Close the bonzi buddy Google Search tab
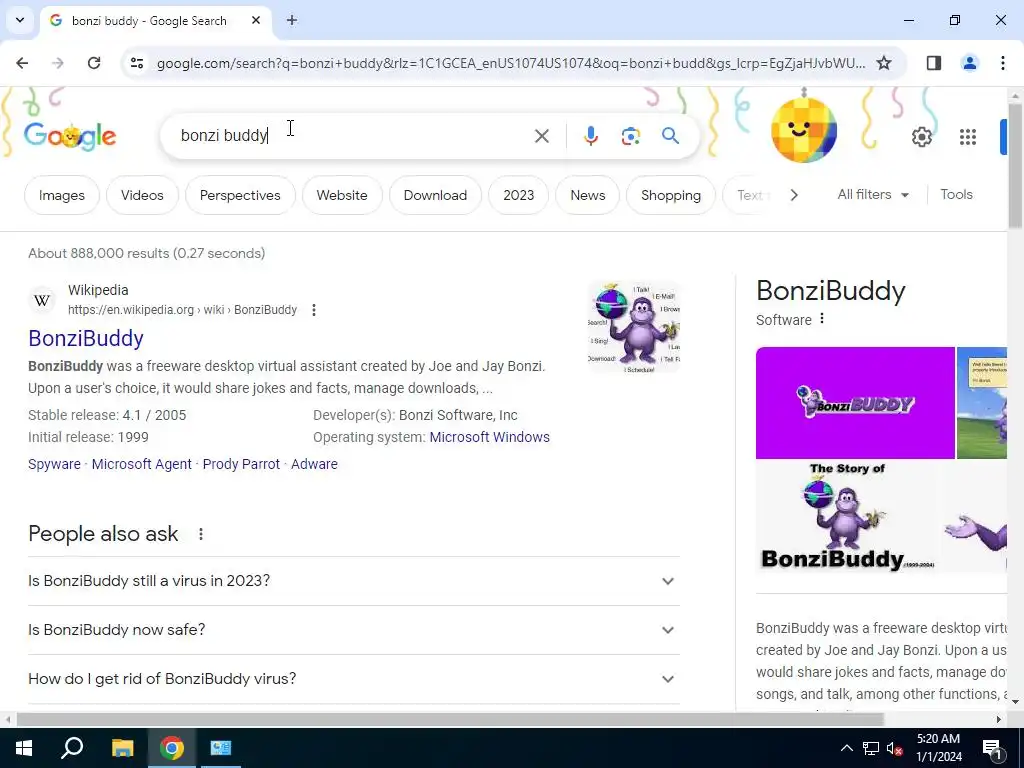1024x768 pixels. (x=256, y=20)
